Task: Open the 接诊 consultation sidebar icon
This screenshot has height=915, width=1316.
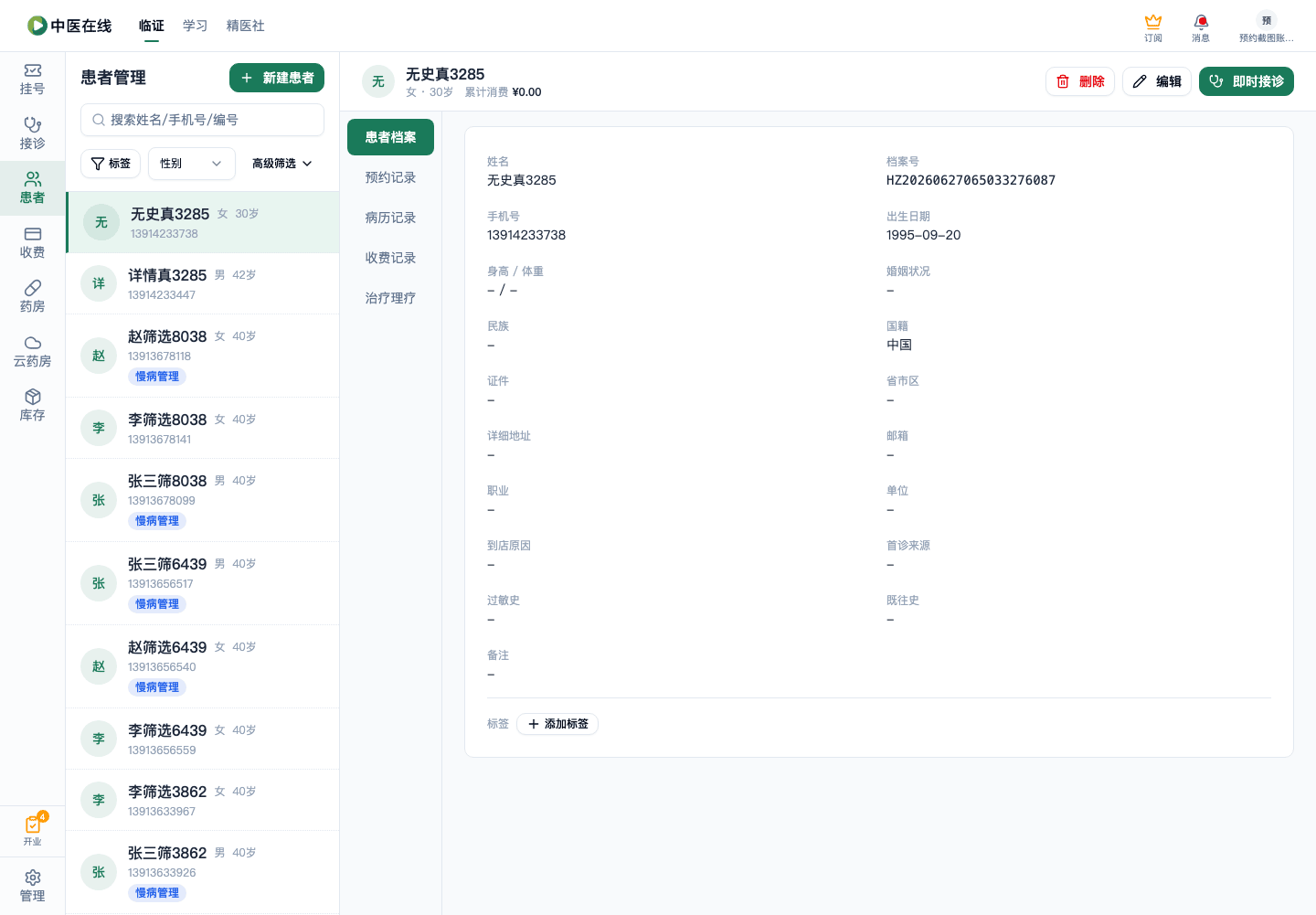Action: [32, 133]
